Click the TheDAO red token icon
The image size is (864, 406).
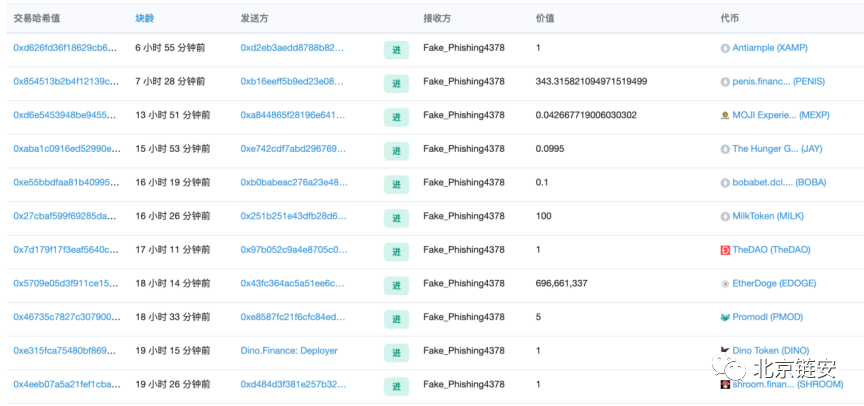point(725,250)
